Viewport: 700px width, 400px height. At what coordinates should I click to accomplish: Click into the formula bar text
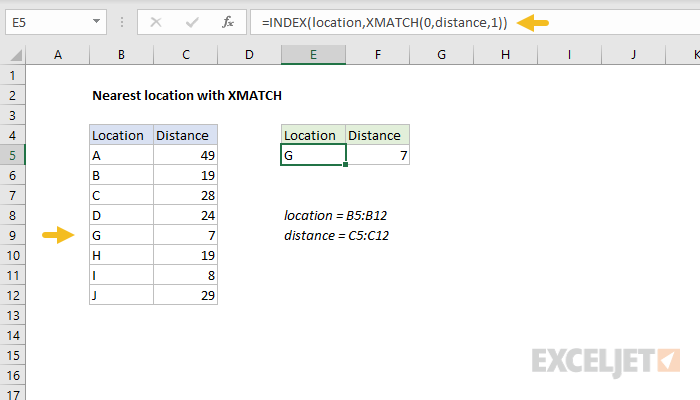pyautogui.click(x=384, y=22)
